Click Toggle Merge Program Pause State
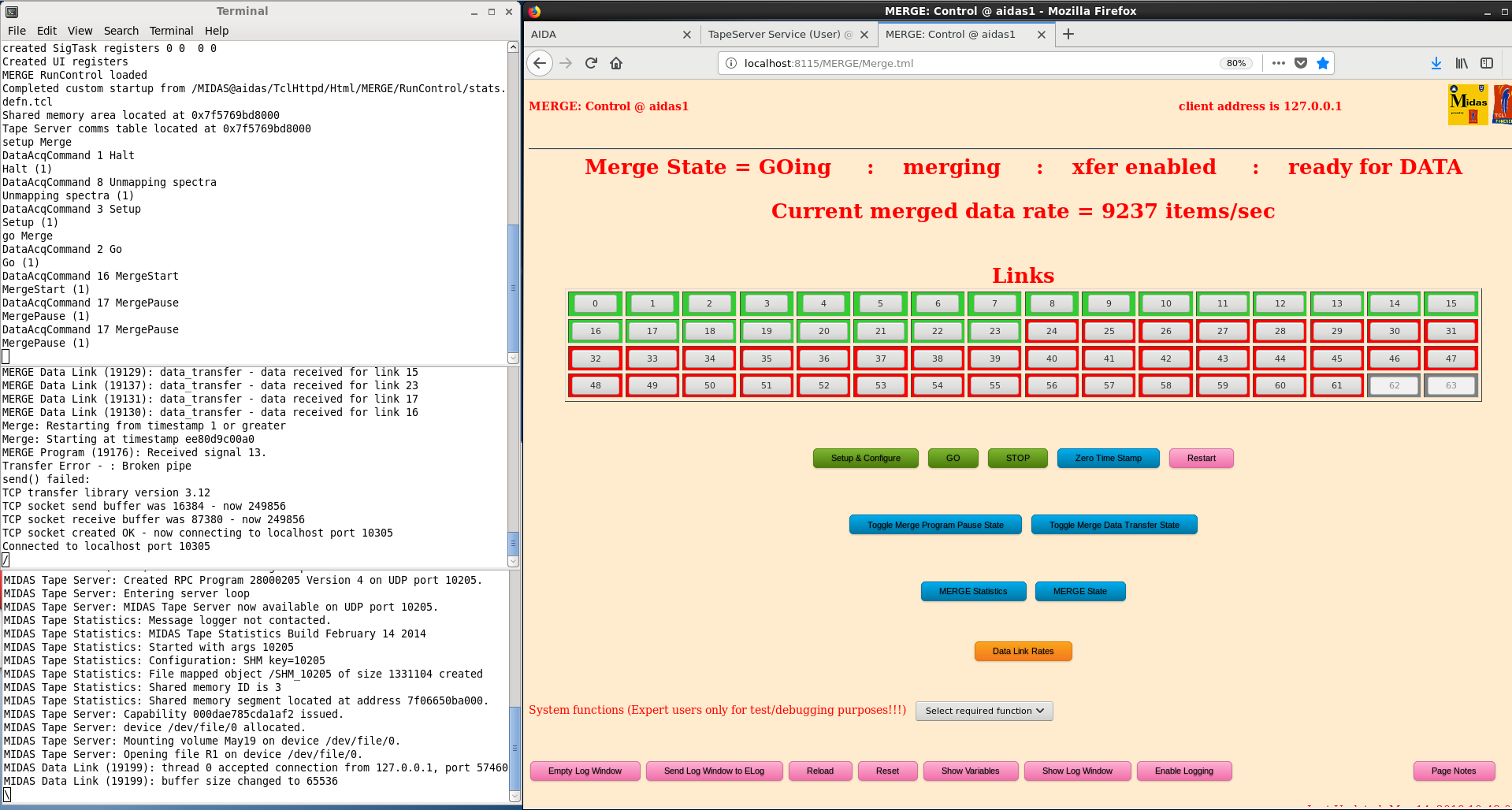This screenshot has height=810, width=1512. coord(935,525)
